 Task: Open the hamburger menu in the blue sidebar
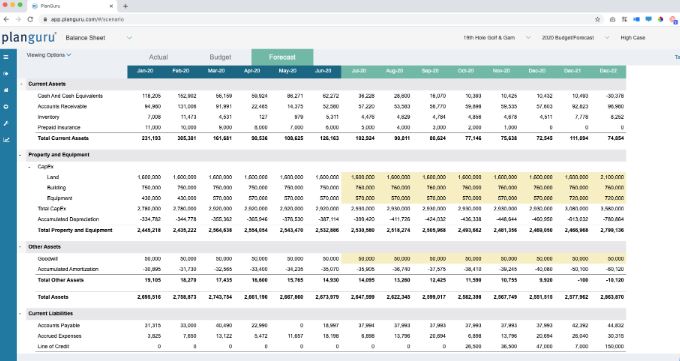coord(6,57)
